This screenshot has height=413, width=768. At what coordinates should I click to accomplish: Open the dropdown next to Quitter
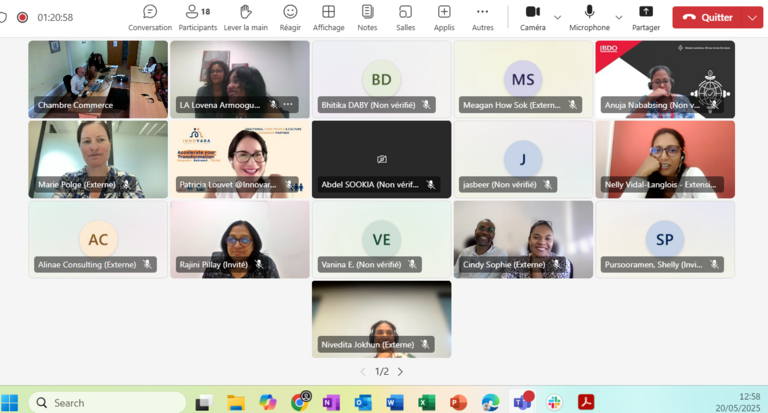click(752, 17)
